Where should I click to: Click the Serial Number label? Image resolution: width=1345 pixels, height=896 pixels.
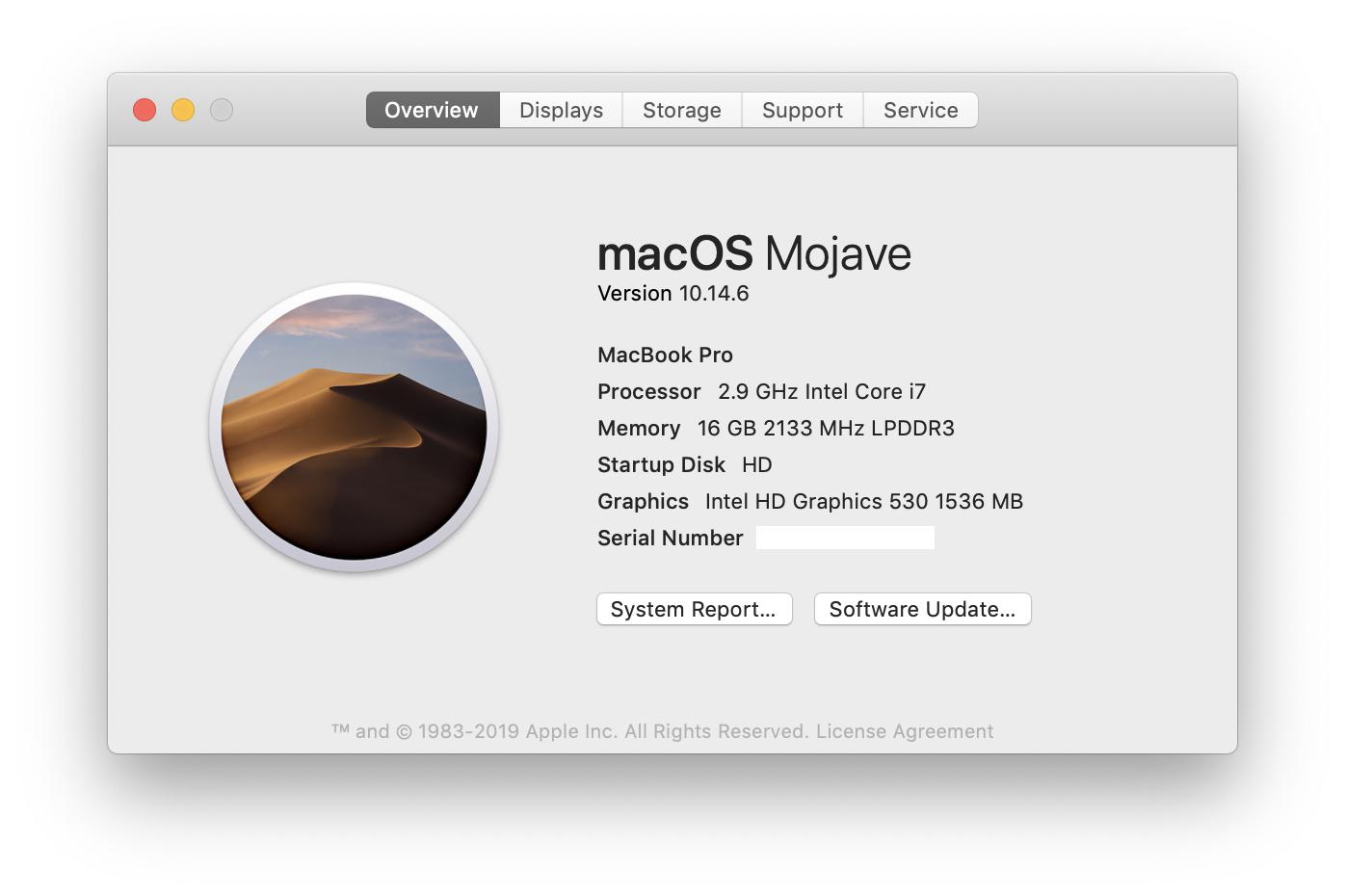[671, 538]
